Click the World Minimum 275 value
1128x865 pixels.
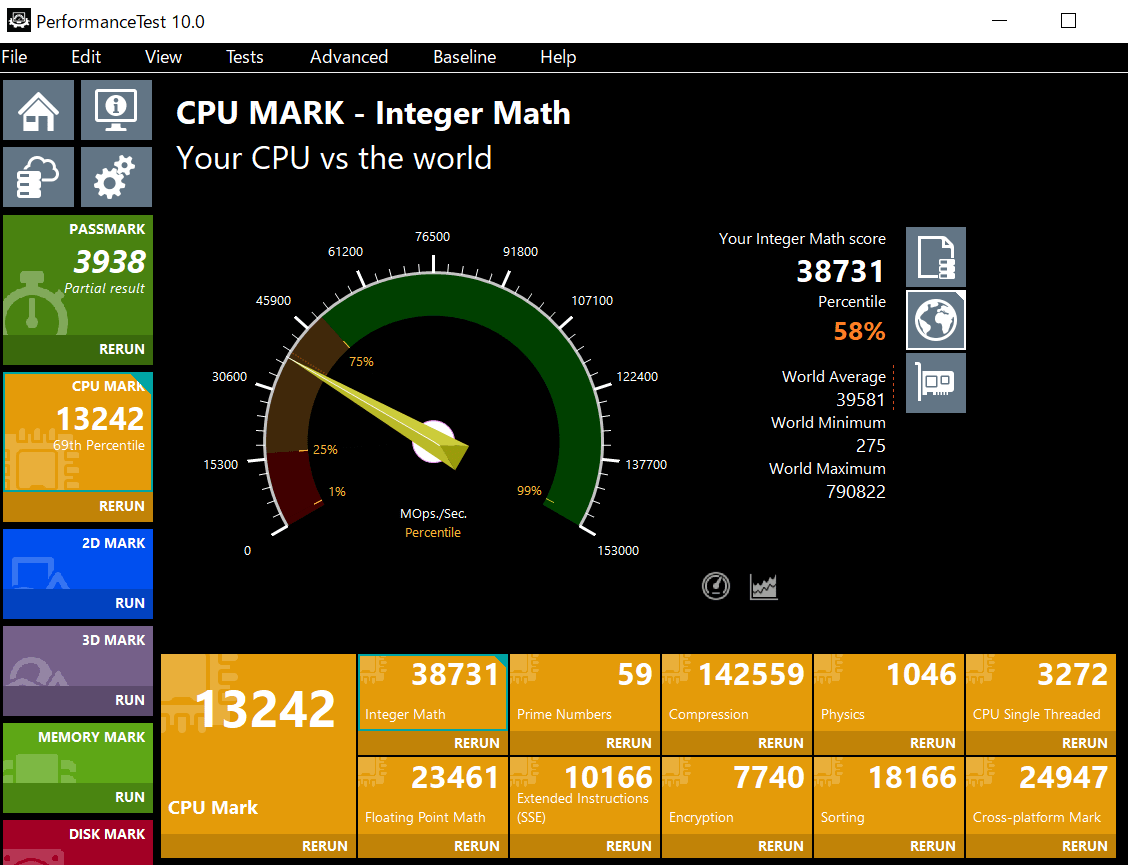[x=870, y=445]
